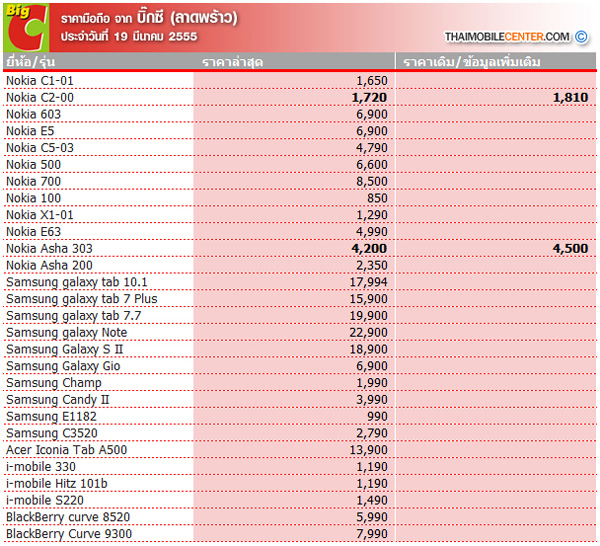Click the Big C logo

point(26,28)
